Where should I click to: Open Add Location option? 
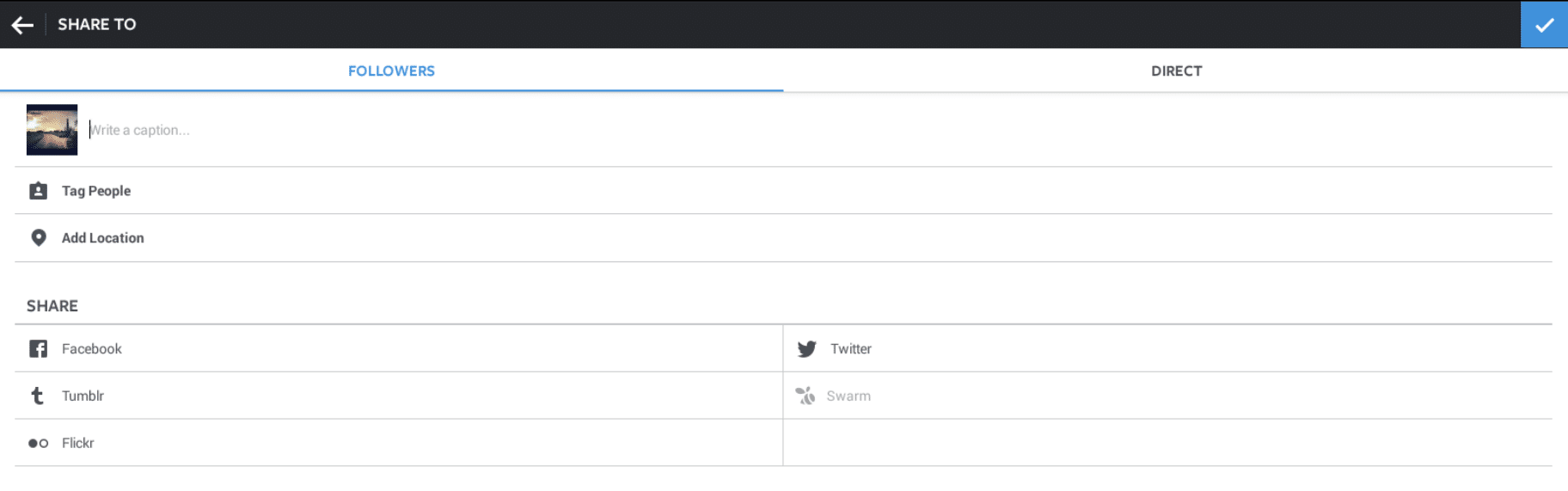(783, 238)
